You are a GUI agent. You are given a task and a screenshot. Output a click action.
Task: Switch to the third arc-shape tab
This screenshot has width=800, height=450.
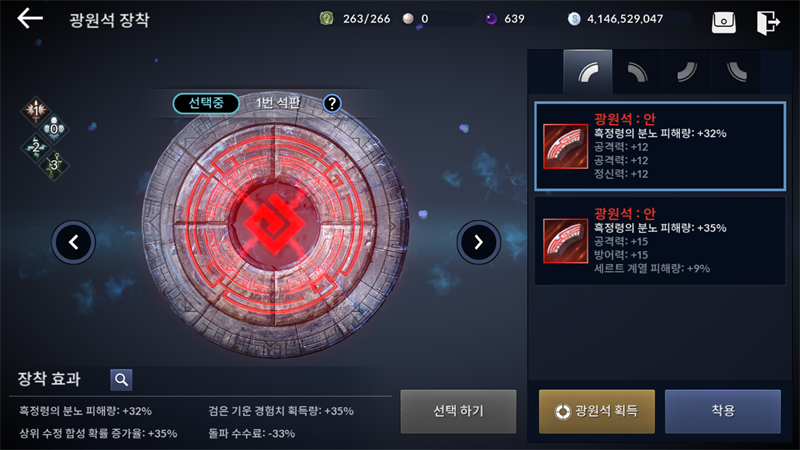(687, 71)
